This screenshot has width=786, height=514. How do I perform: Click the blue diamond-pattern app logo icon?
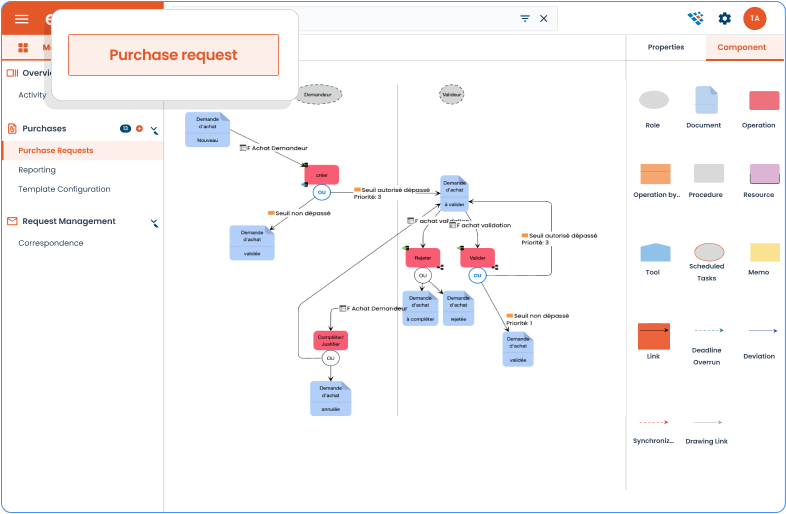pyautogui.click(x=696, y=19)
